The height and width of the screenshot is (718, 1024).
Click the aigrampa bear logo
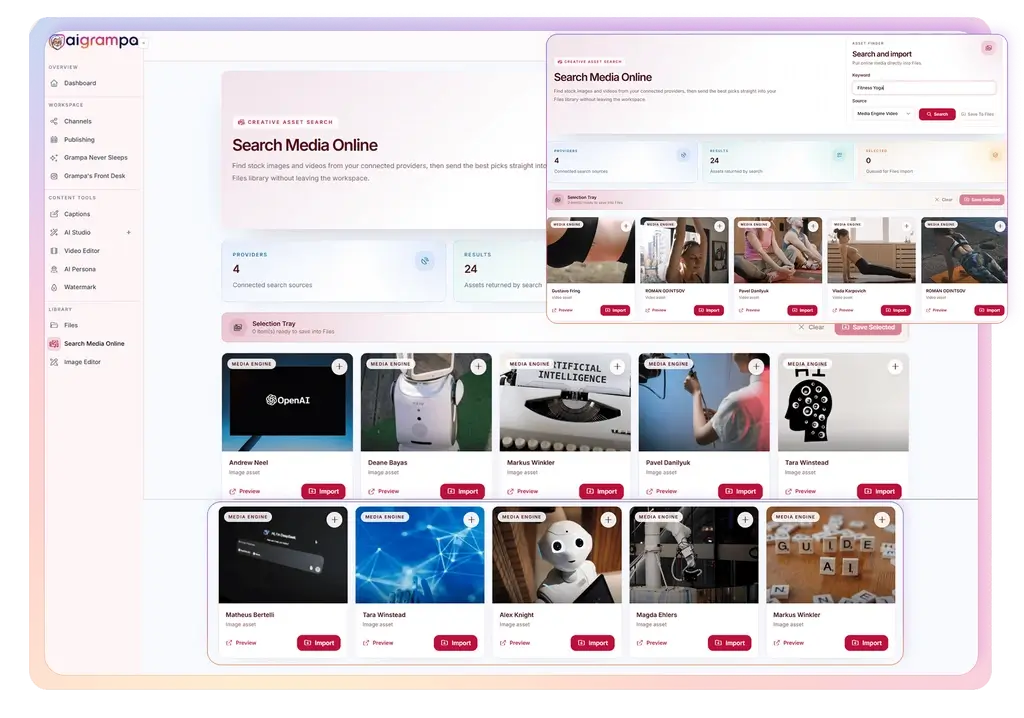tap(57, 42)
